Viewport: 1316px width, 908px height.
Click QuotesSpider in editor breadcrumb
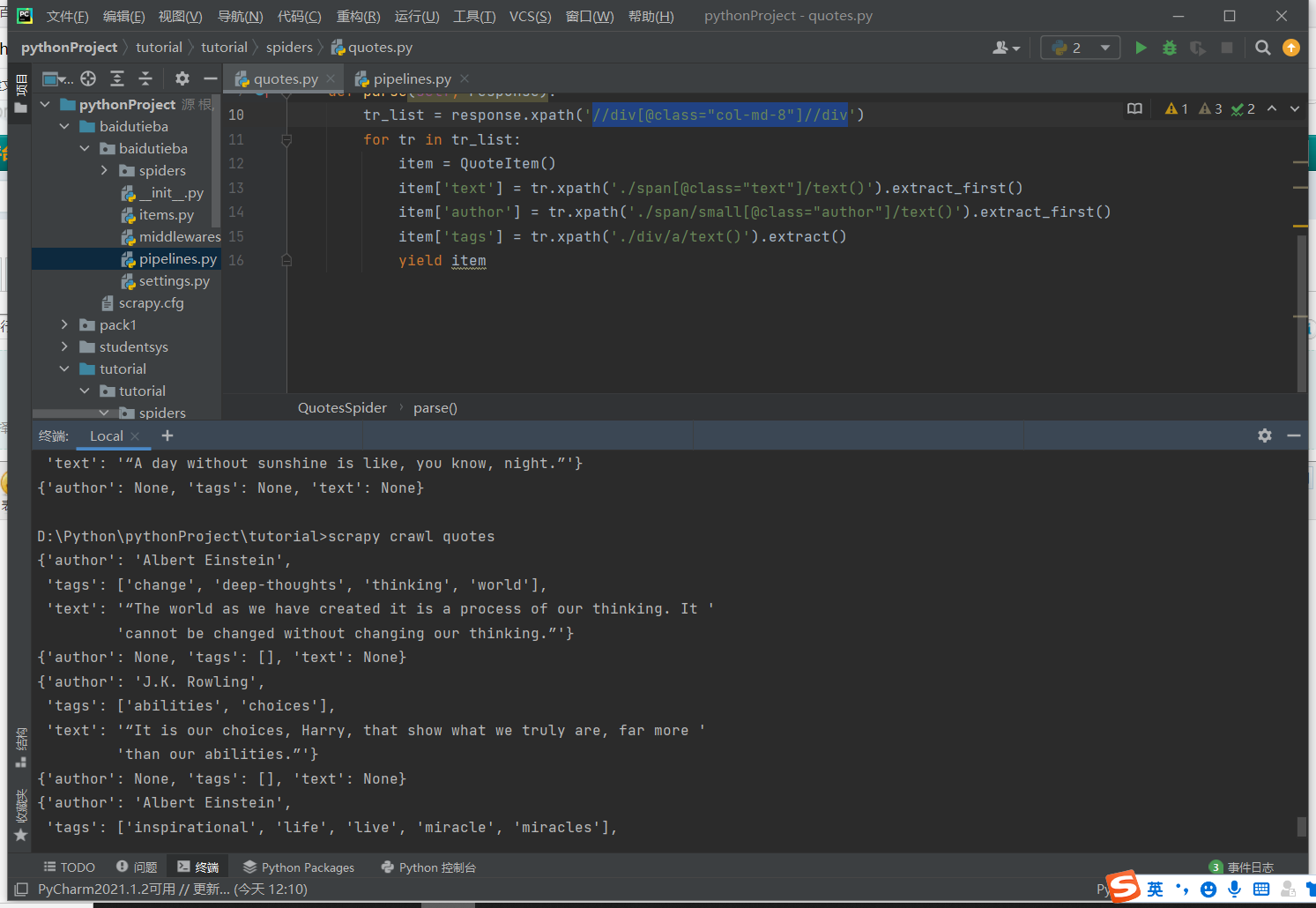342,407
